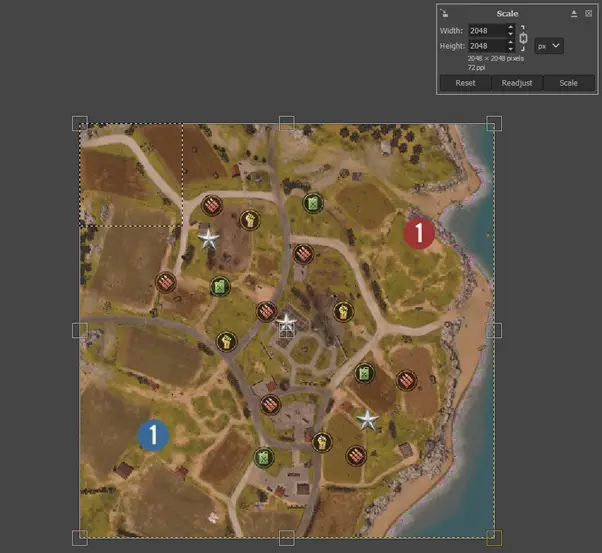Click the red number 1 map marker
The height and width of the screenshot is (553, 602).
tap(419, 233)
